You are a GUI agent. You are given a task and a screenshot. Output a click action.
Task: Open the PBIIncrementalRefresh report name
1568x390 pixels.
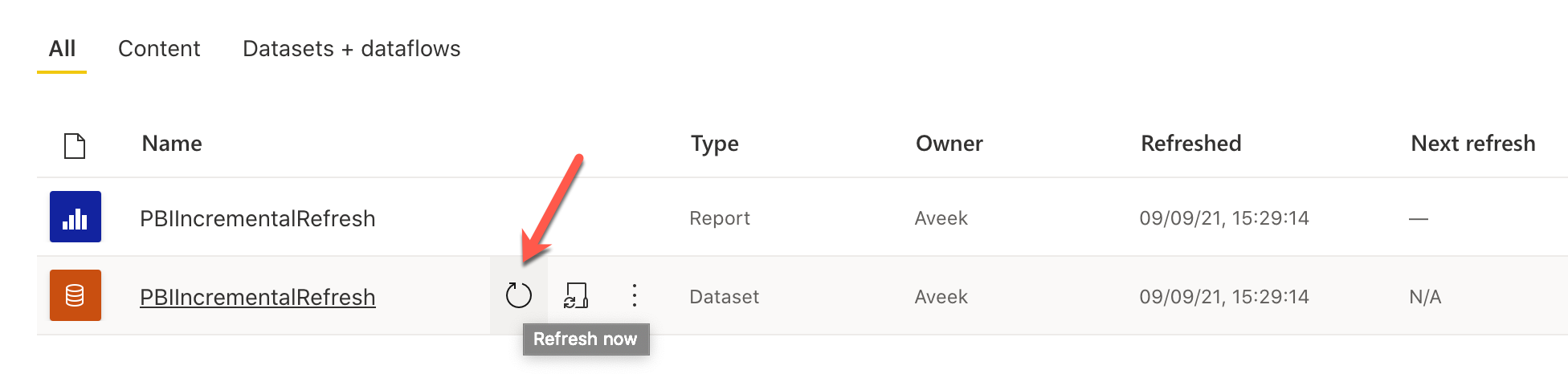(x=257, y=218)
